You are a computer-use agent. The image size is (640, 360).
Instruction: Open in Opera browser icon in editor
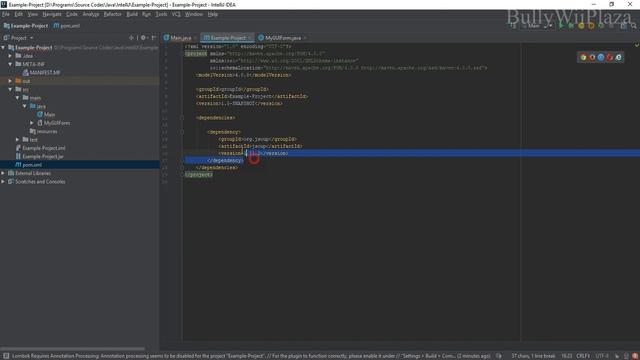(610, 58)
